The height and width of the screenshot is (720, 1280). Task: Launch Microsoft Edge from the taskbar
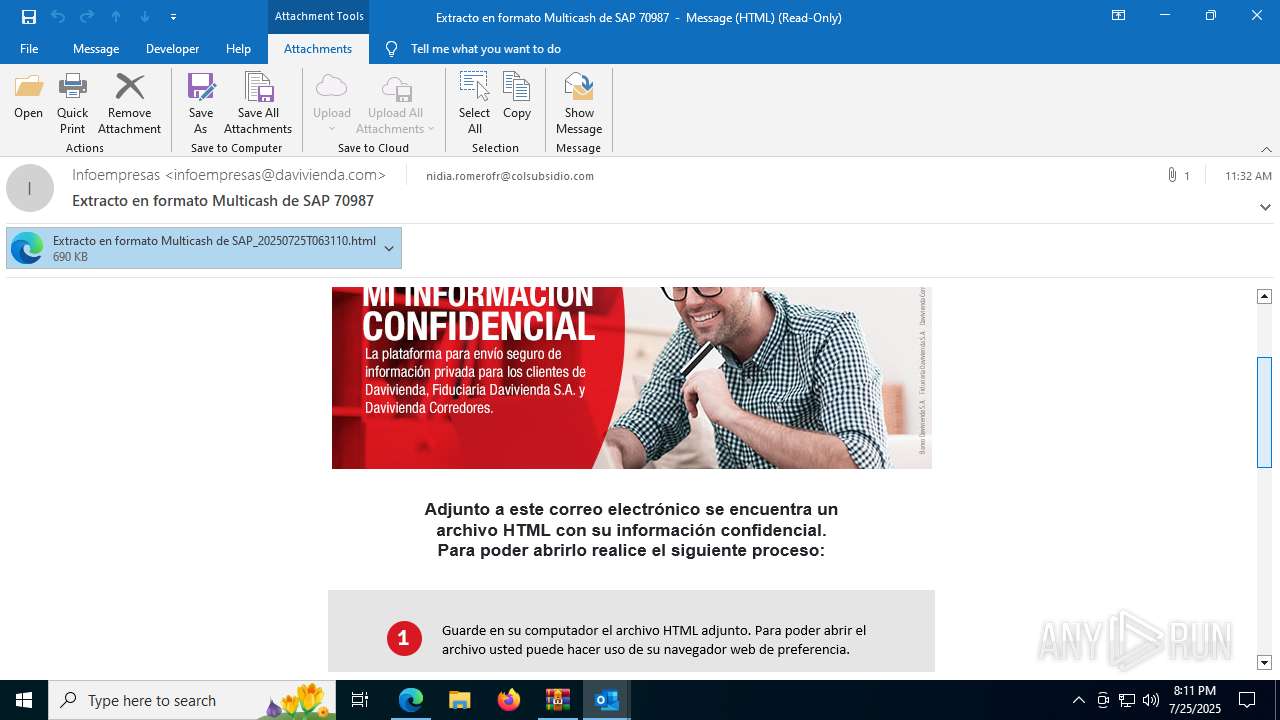coord(411,700)
